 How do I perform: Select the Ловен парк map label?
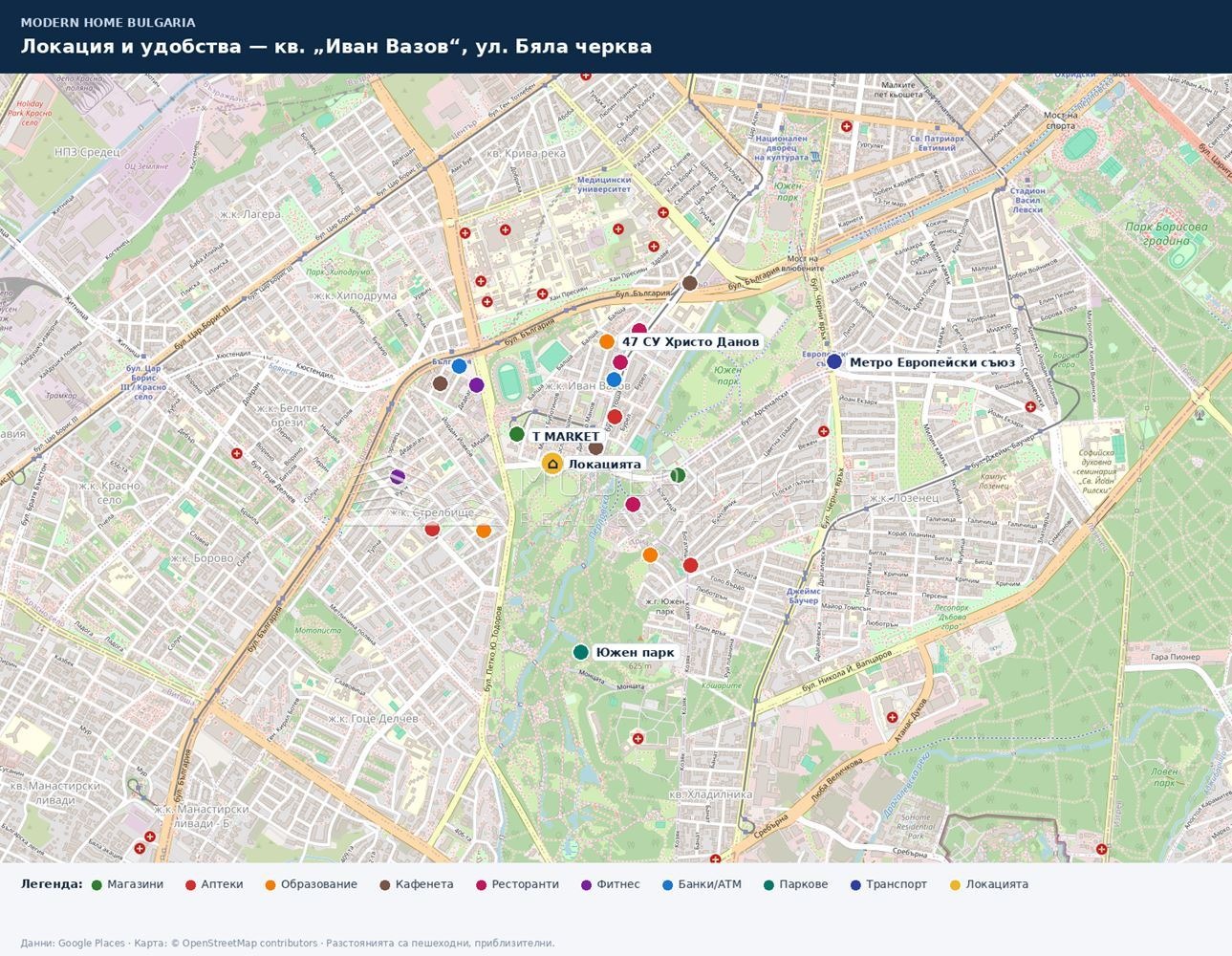point(1164,777)
